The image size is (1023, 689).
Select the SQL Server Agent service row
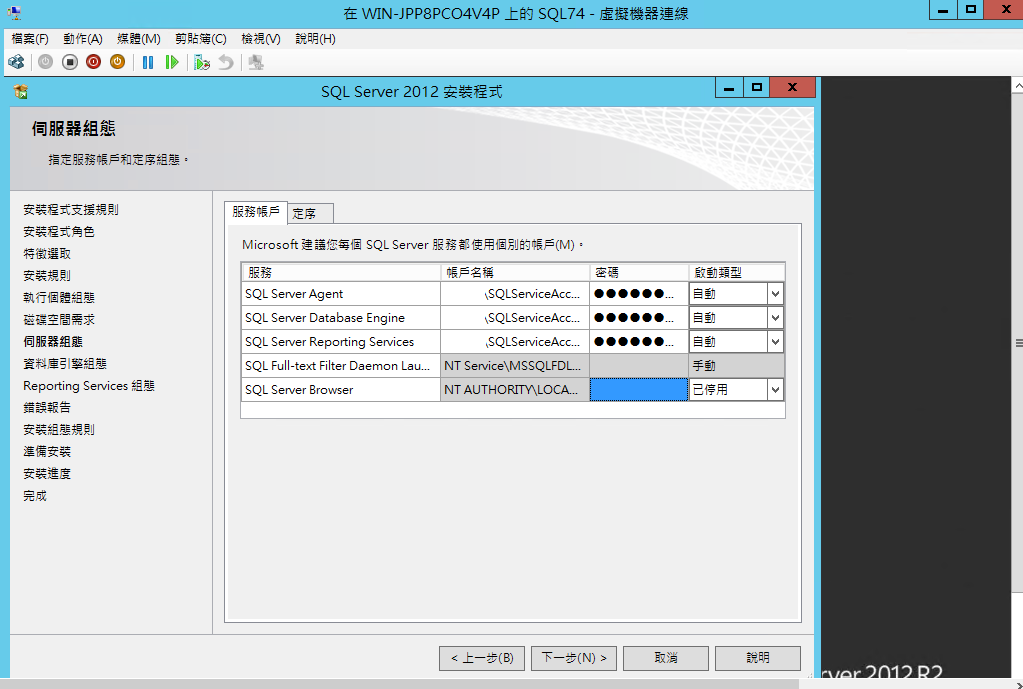pyautogui.click(x=341, y=294)
